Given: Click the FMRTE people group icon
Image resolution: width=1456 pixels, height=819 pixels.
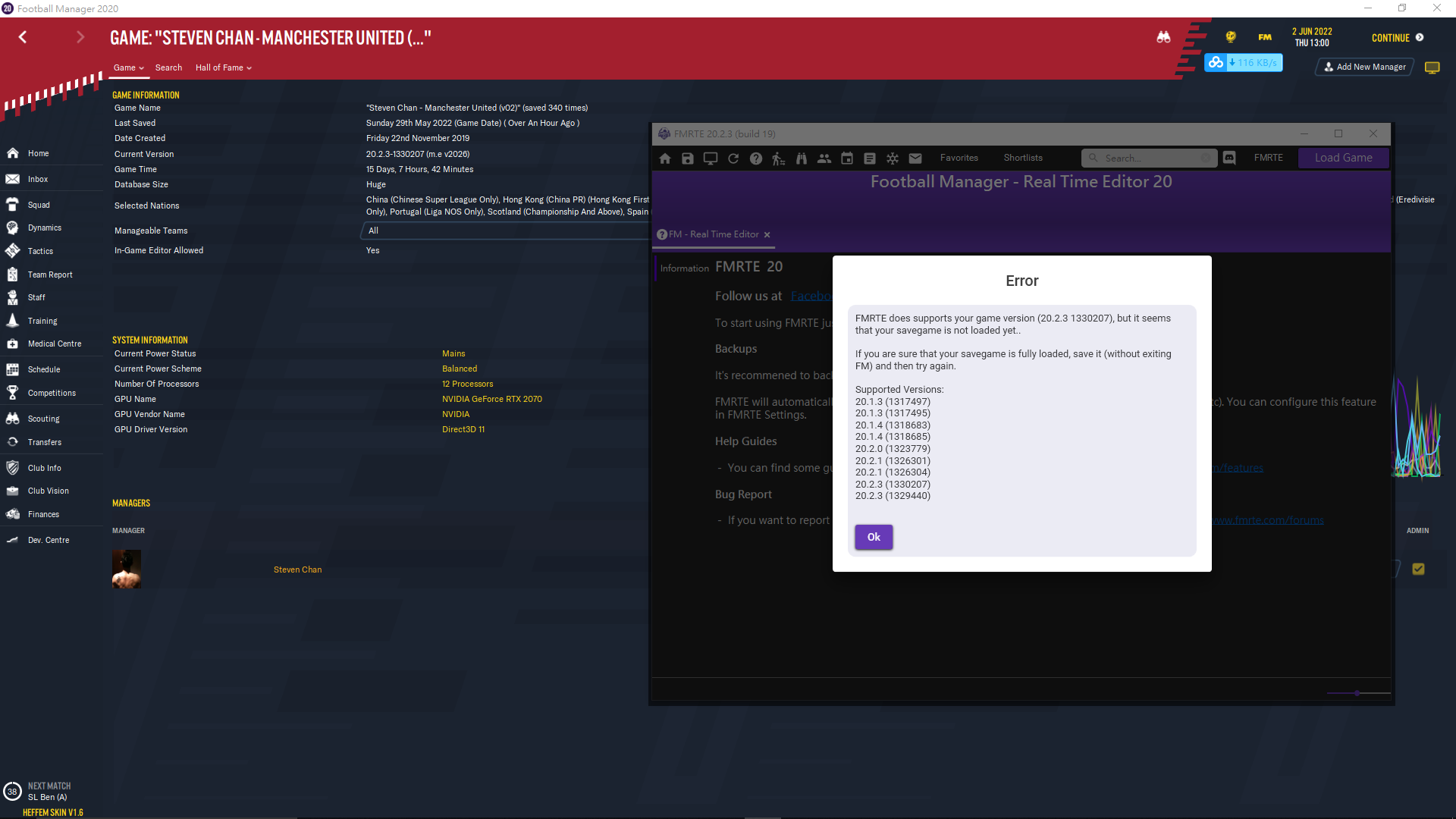Looking at the screenshot, I should 824,158.
